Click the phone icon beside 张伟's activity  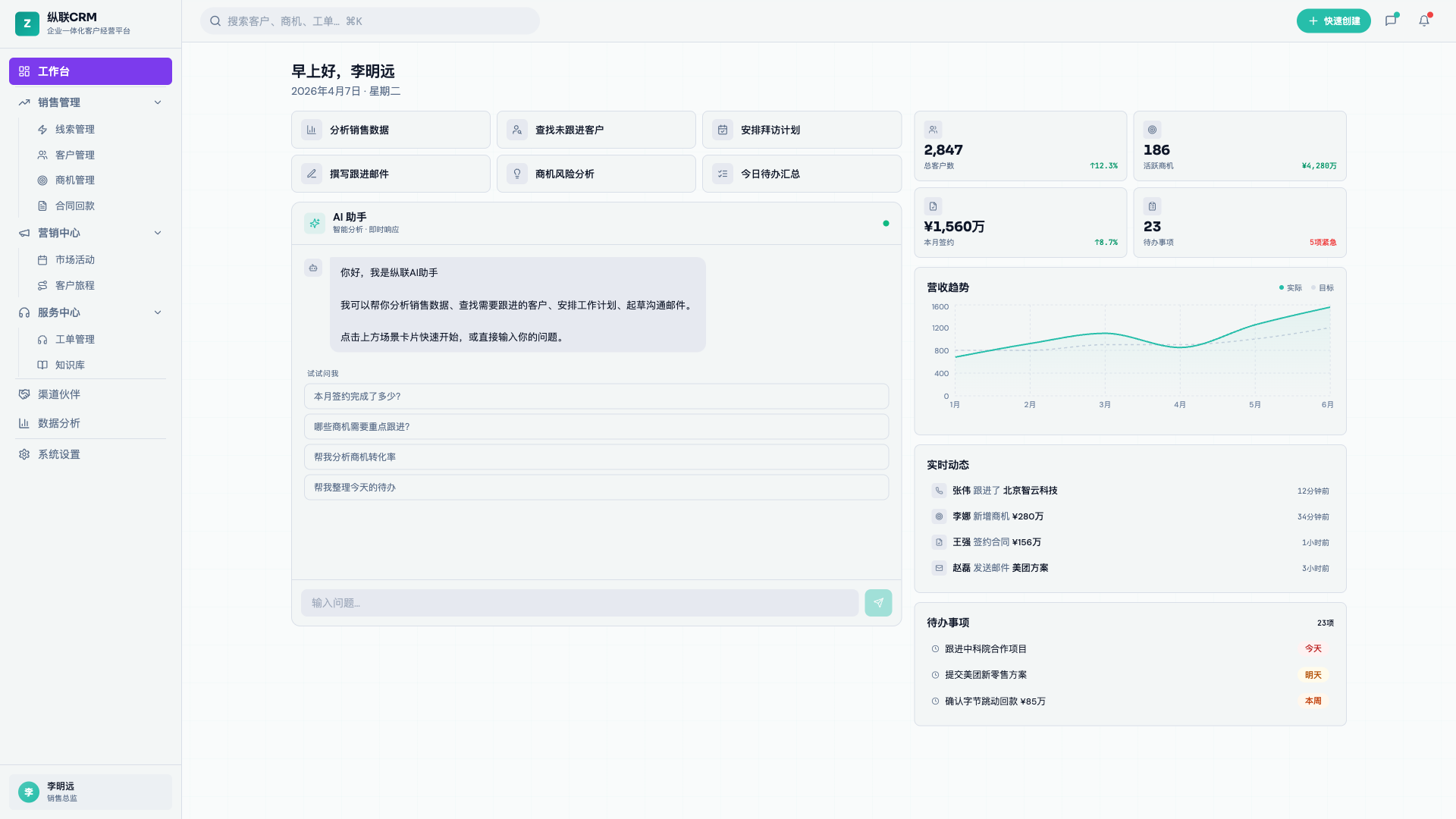click(x=938, y=491)
